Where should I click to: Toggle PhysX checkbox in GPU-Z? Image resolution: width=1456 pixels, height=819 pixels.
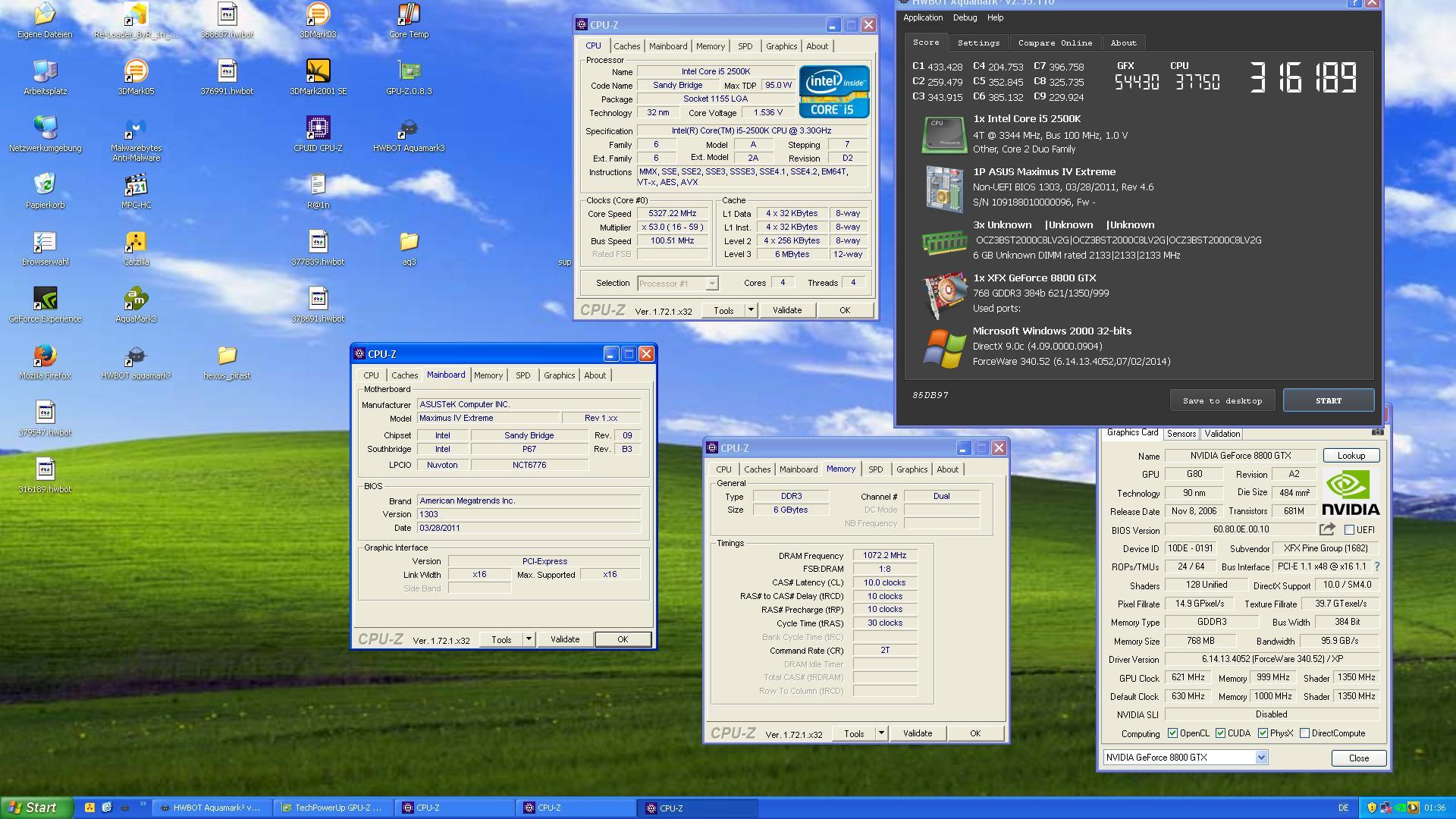point(1263,733)
